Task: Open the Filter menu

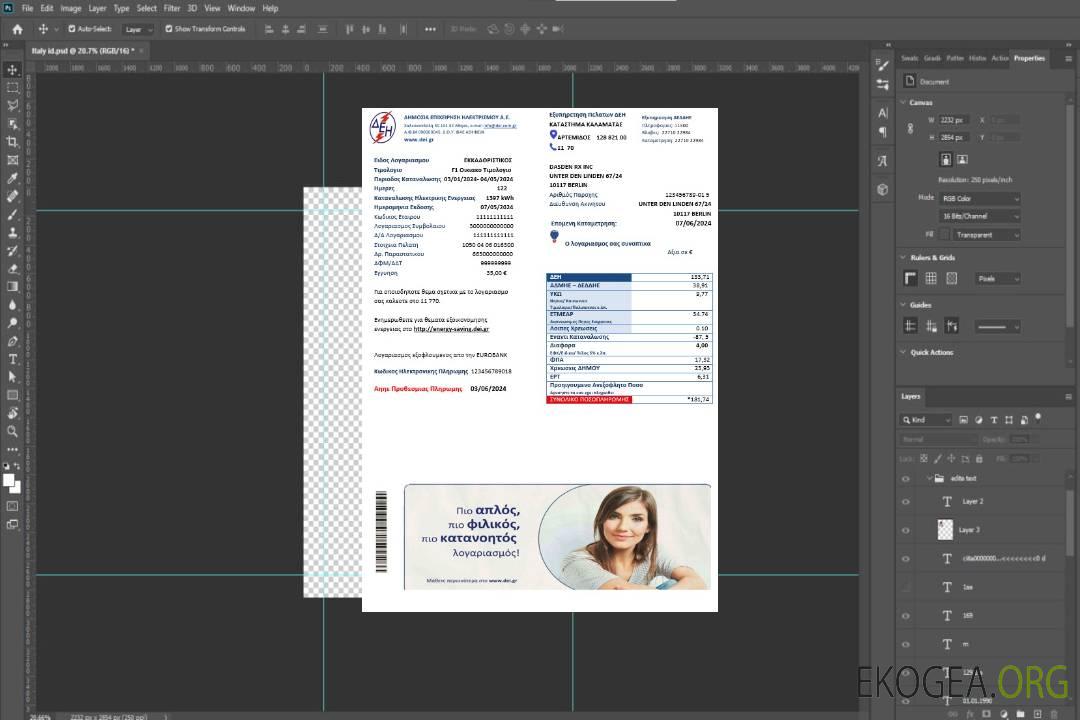Action: 172,8
